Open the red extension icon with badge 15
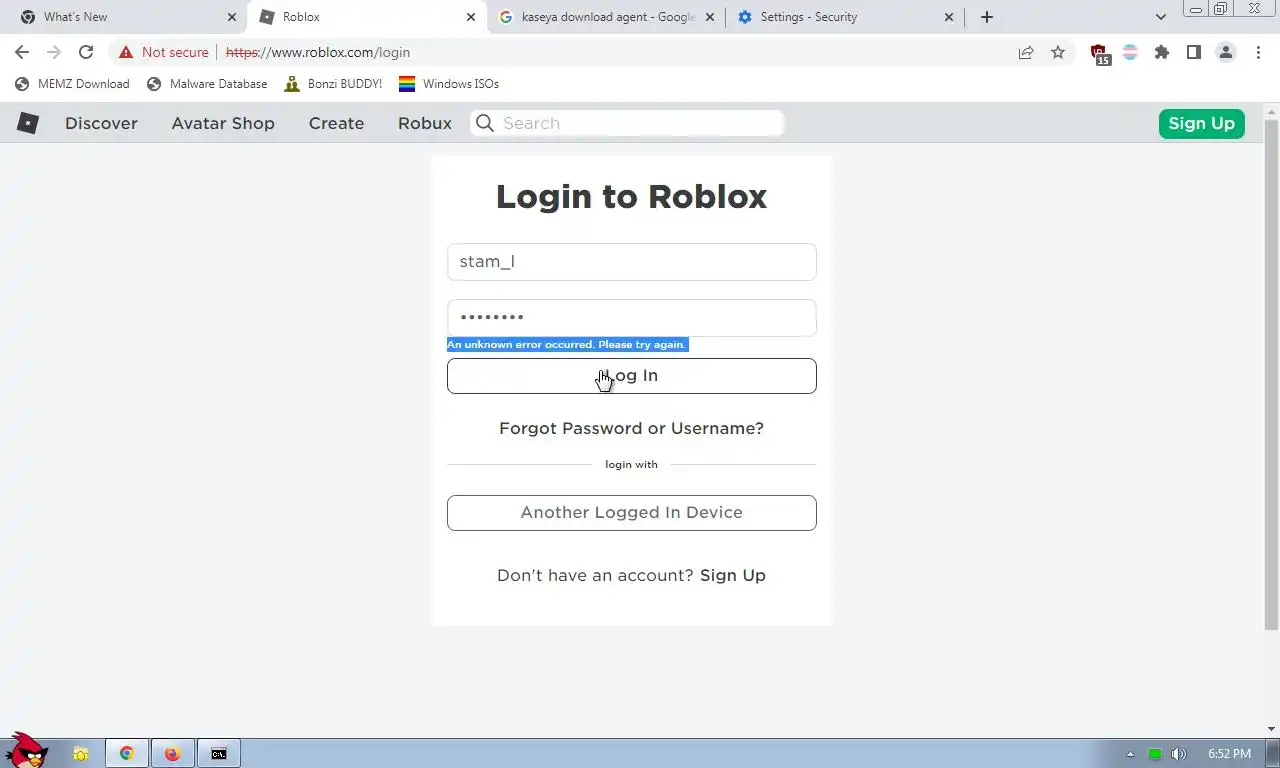The image size is (1280, 768). click(x=1099, y=54)
